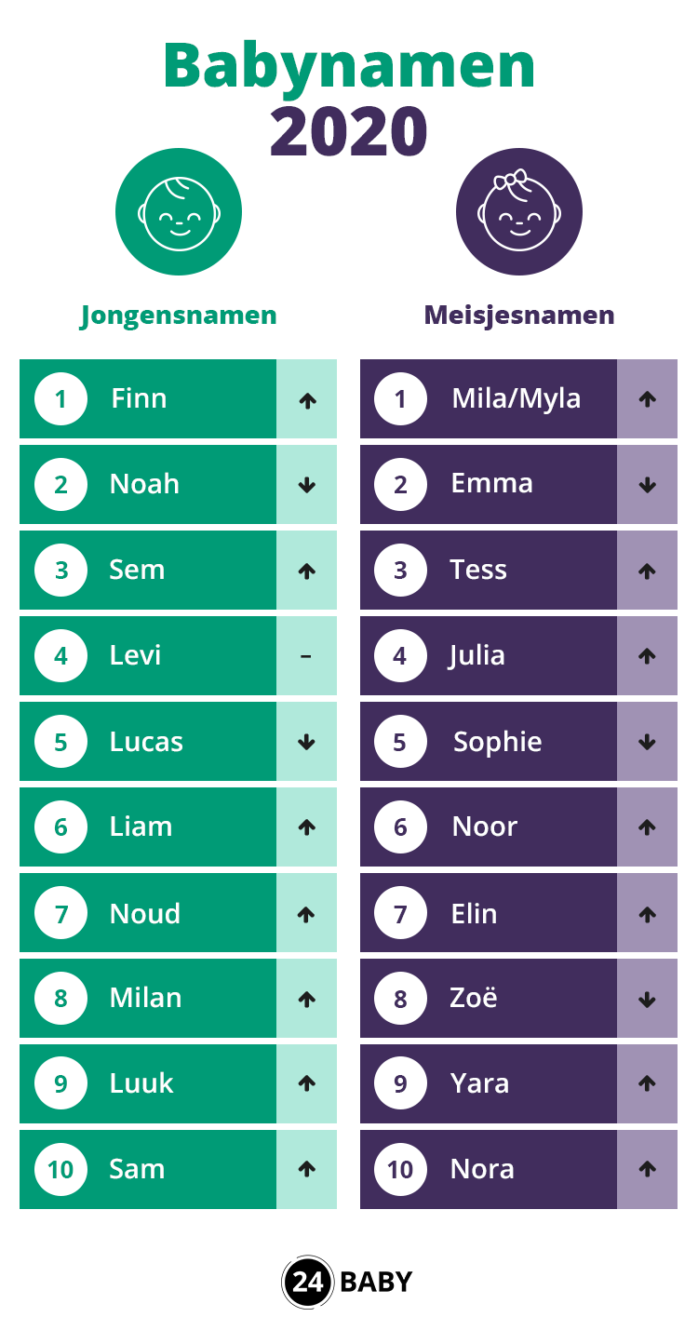Click the up arrow beside Mila/Myla

pyautogui.click(x=647, y=400)
